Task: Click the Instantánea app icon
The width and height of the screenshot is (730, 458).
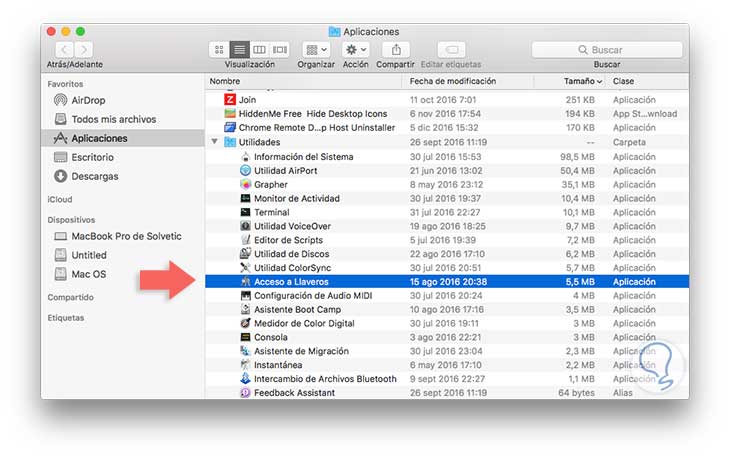Action: coord(245,365)
